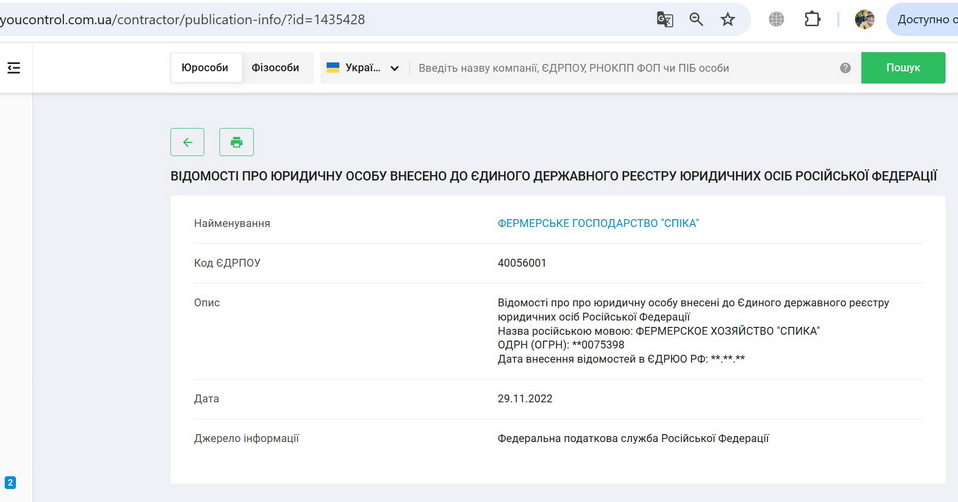Image resolution: width=958 pixels, height=502 pixels.
Task: Click the Опис row label
Action: tap(207, 303)
